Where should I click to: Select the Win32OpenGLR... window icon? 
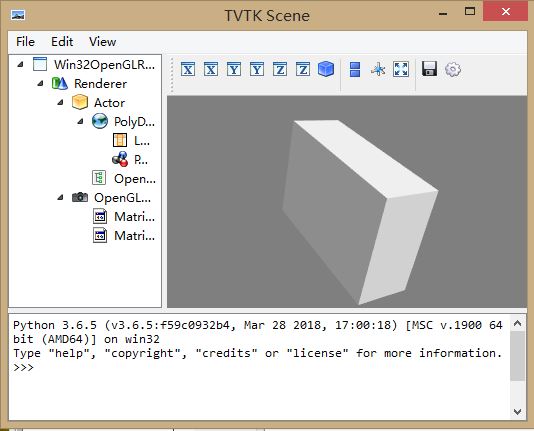click(40, 64)
